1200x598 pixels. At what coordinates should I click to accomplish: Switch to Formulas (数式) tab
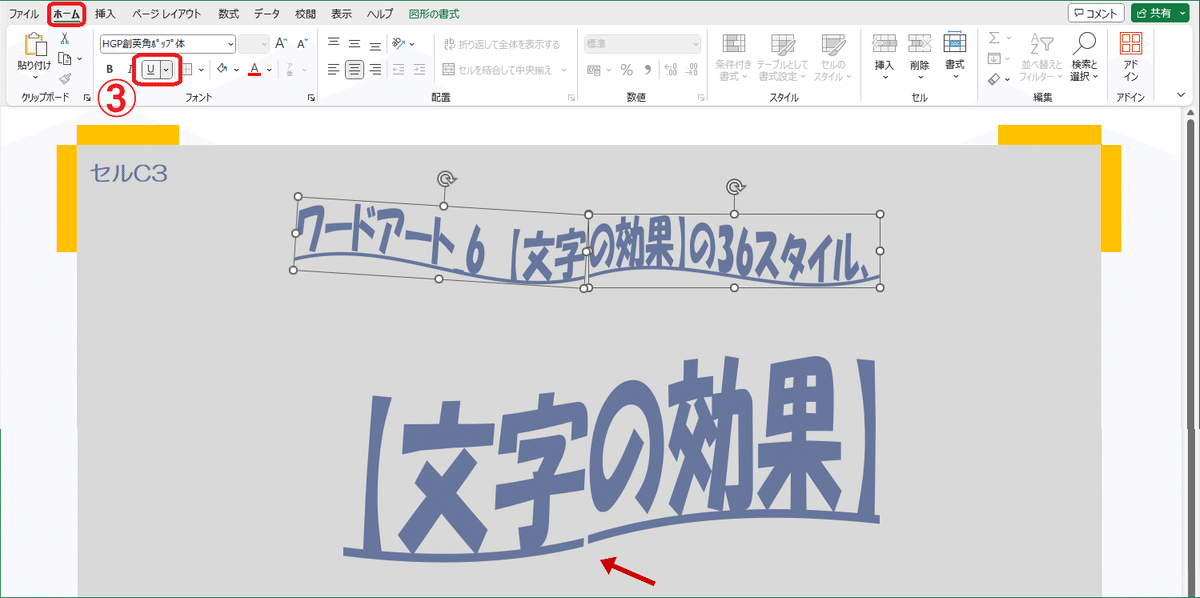point(228,14)
